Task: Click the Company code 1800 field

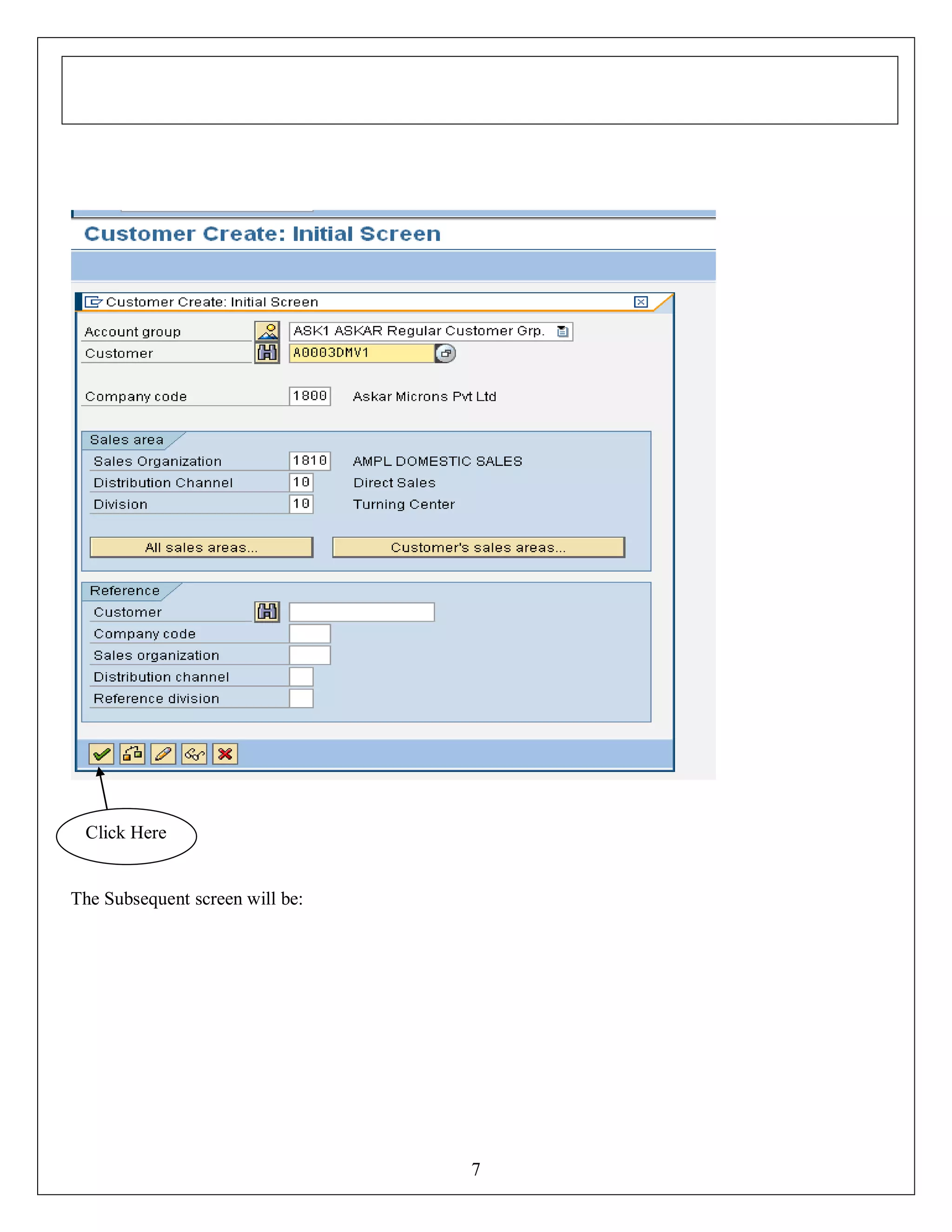Action: (310, 396)
